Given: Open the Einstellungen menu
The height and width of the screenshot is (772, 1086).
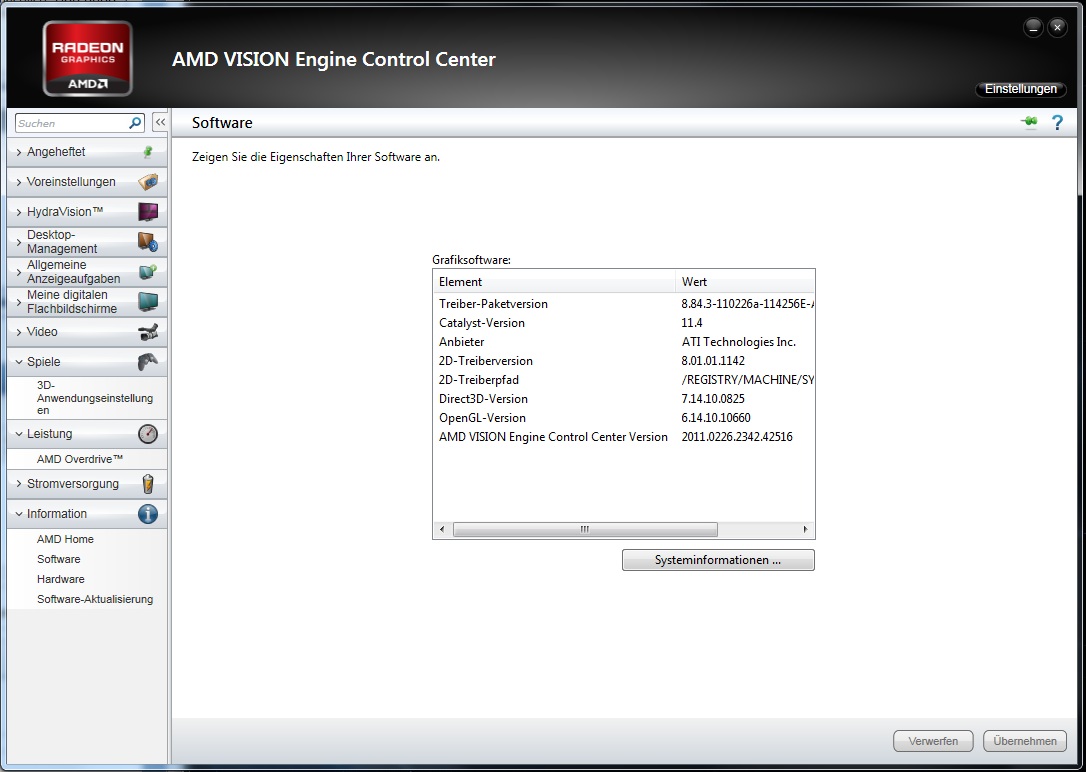Looking at the screenshot, I should point(1021,89).
